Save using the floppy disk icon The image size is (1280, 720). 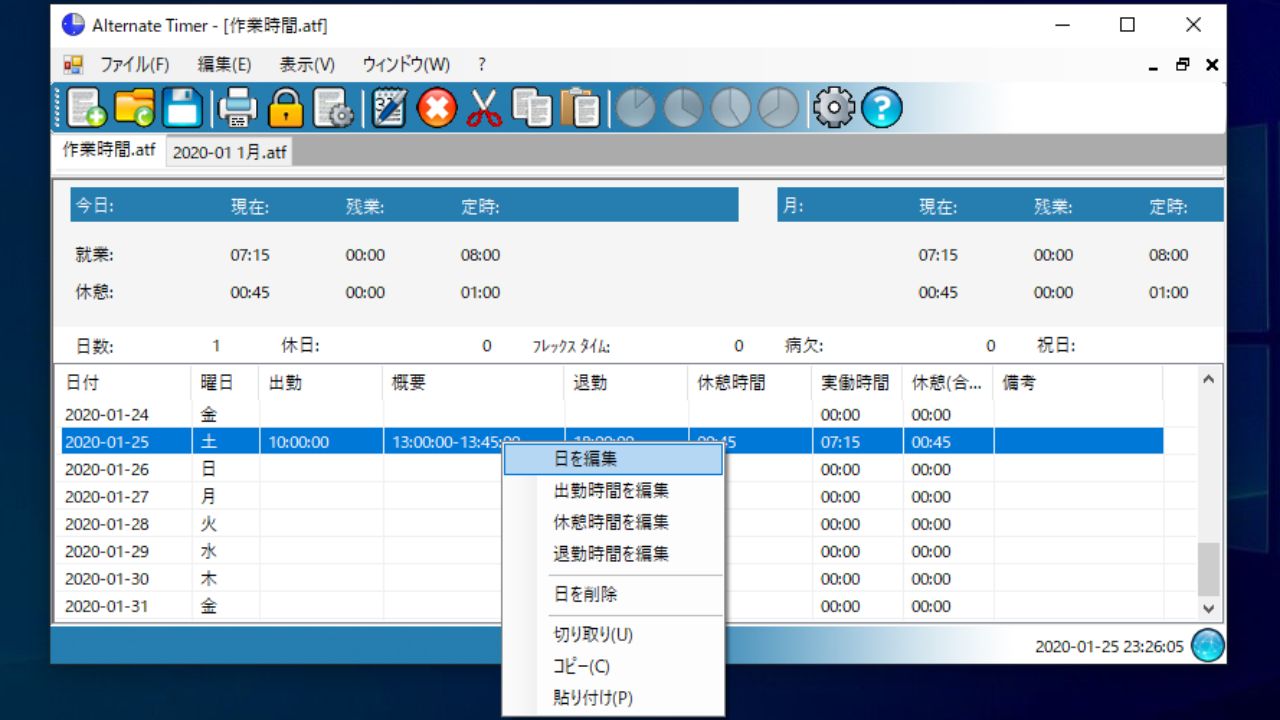pos(182,108)
